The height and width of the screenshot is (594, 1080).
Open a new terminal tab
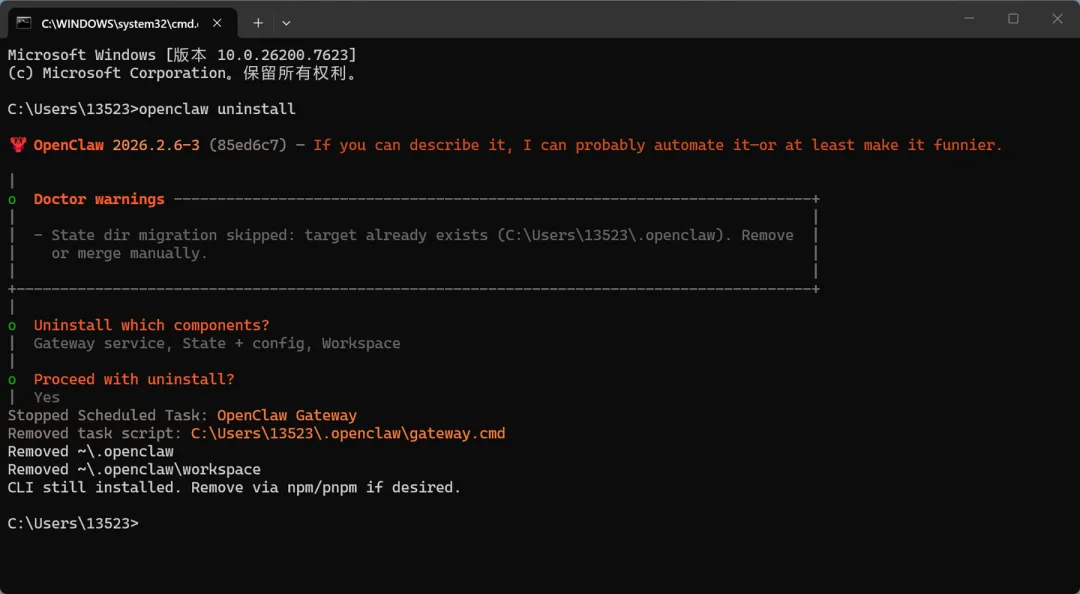pyautogui.click(x=257, y=22)
